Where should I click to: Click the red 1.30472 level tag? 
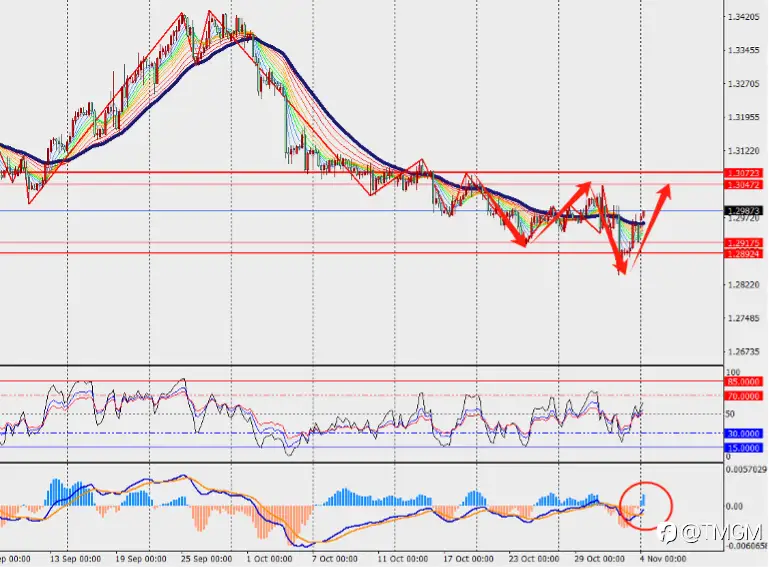pos(743,185)
